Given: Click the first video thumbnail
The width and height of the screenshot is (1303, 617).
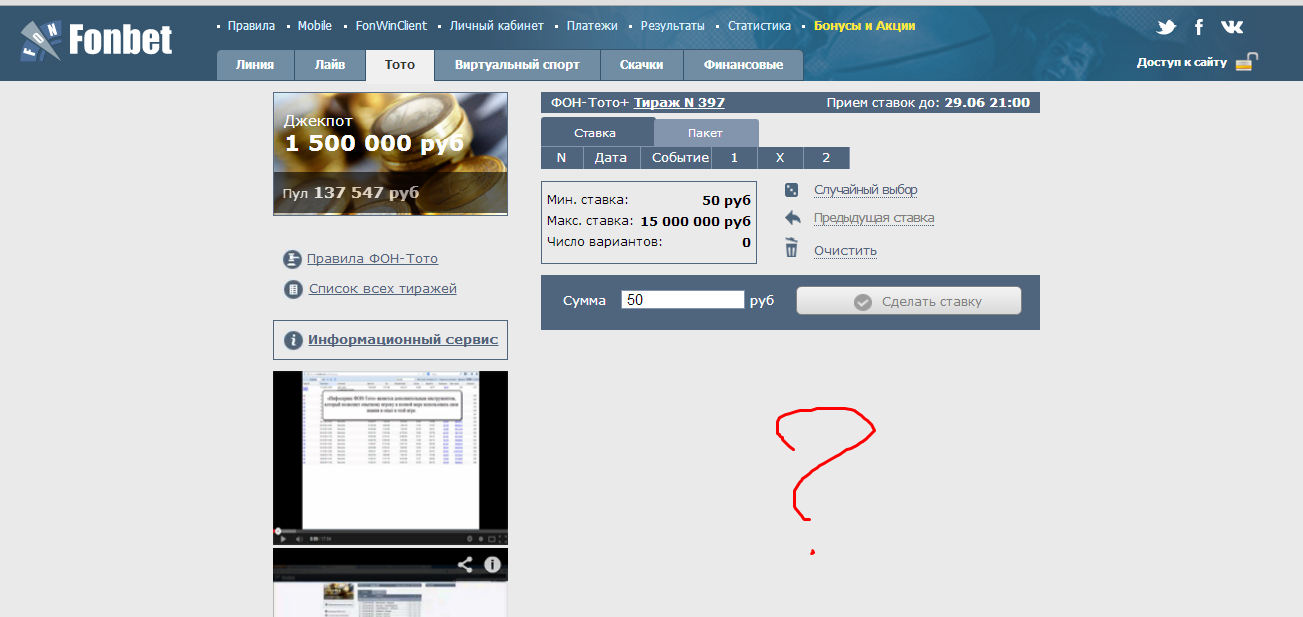Looking at the screenshot, I should 390,458.
